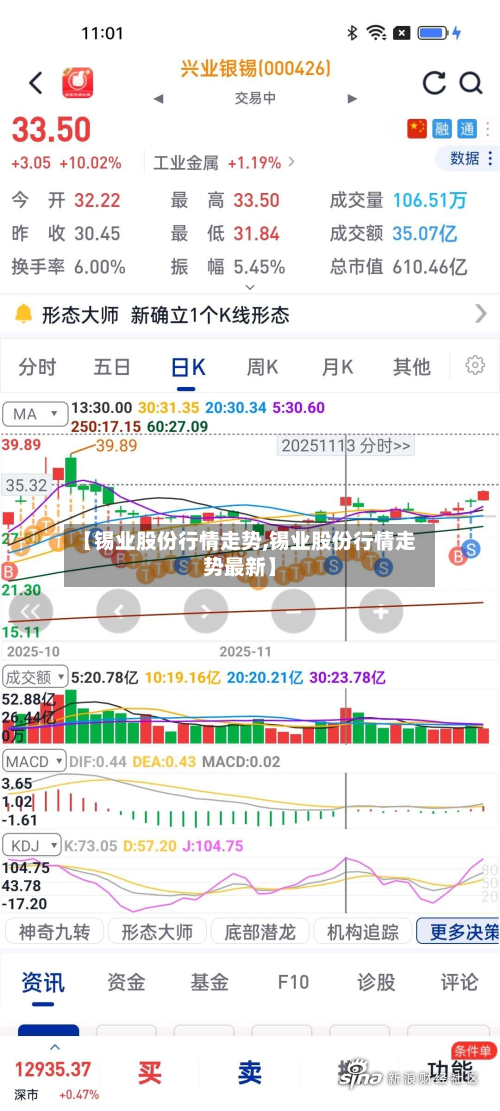500x1111 pixels.
Task: Tap the China flag market icon
Action: pyautogui.click(x=417, y=128)
